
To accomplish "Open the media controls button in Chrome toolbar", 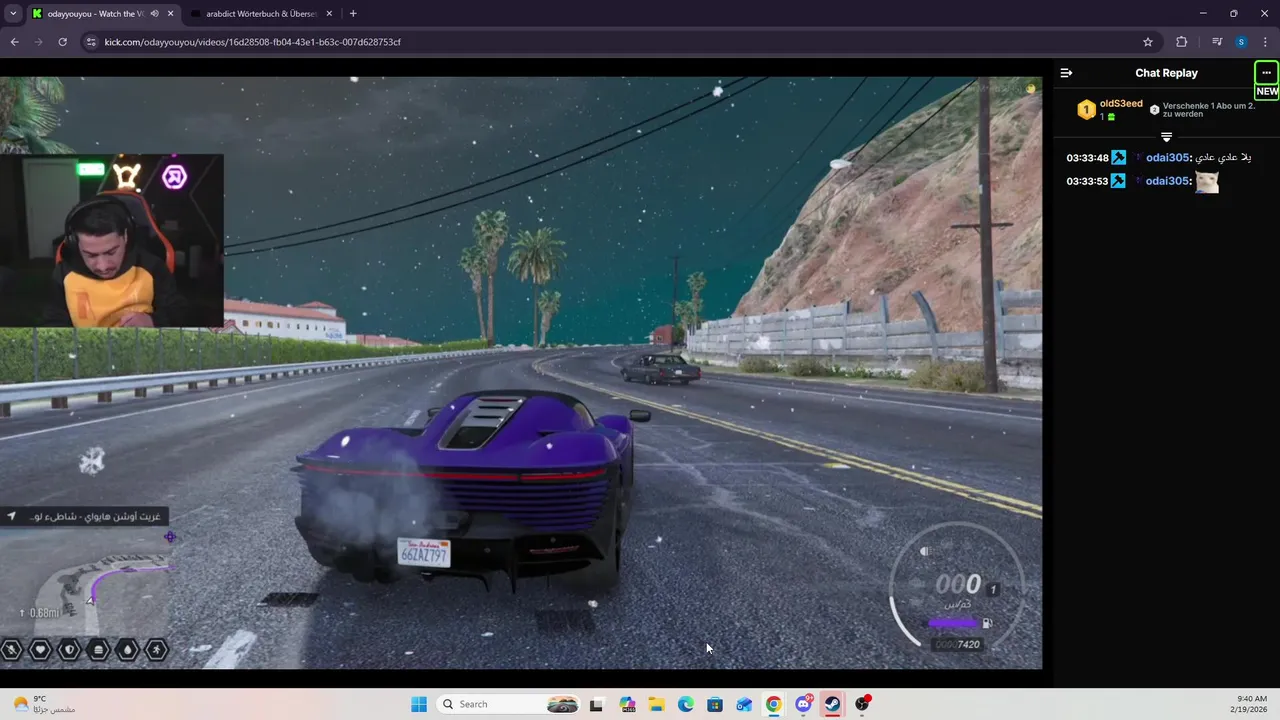I will (1217, 42).
